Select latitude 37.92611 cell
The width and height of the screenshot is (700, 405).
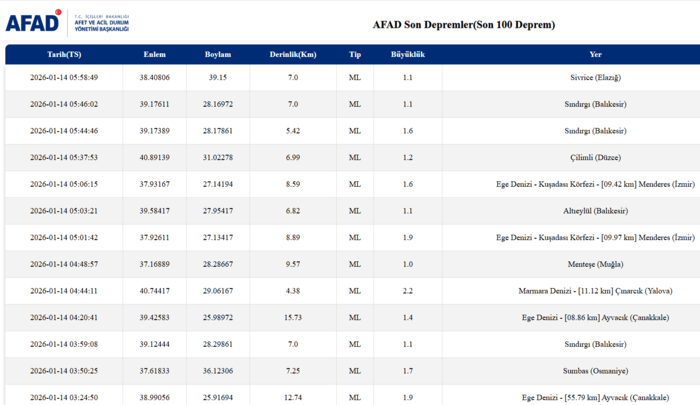154,238
